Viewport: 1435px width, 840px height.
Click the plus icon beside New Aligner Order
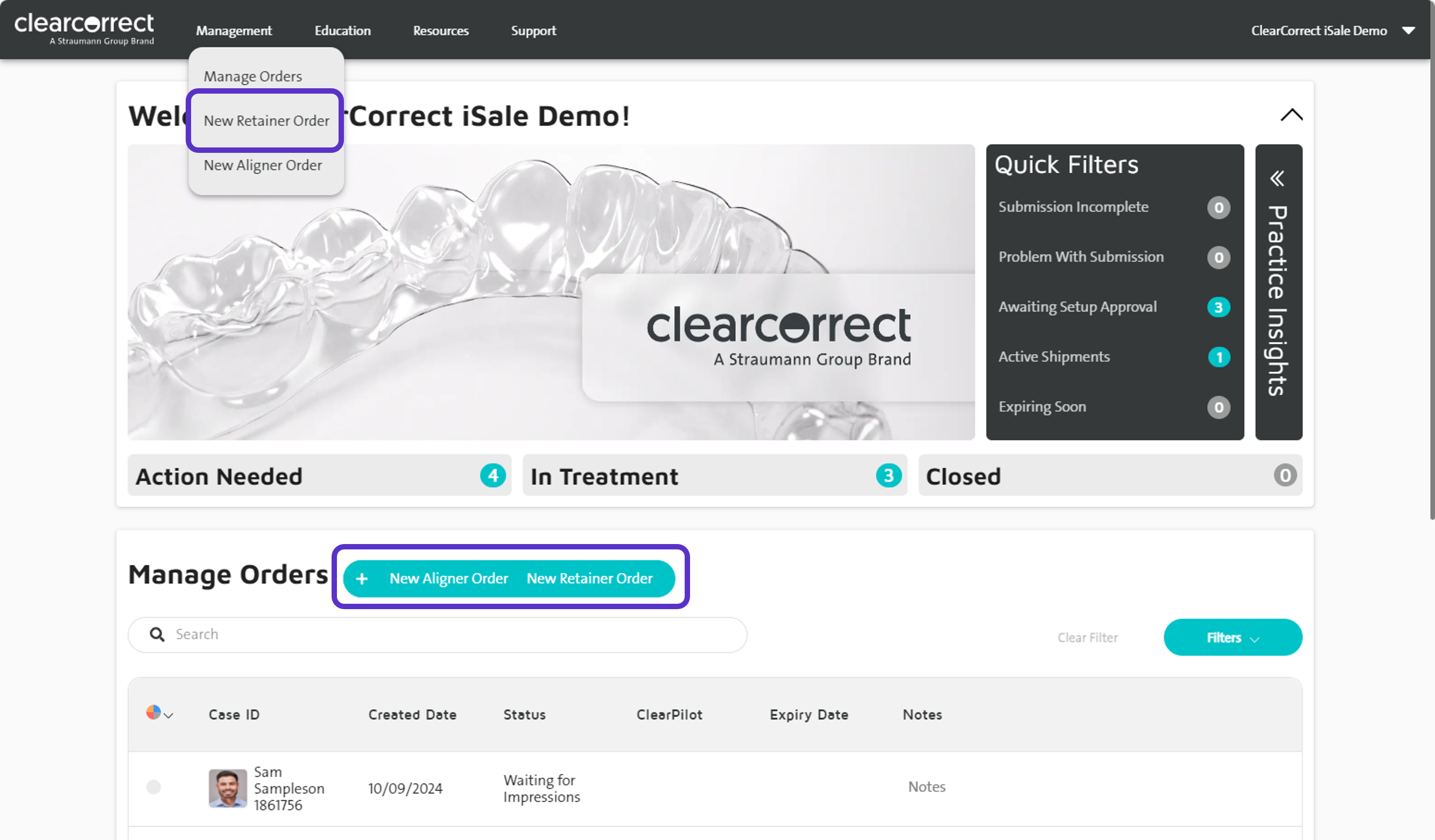pyautogui.click(x=362, y=579)
